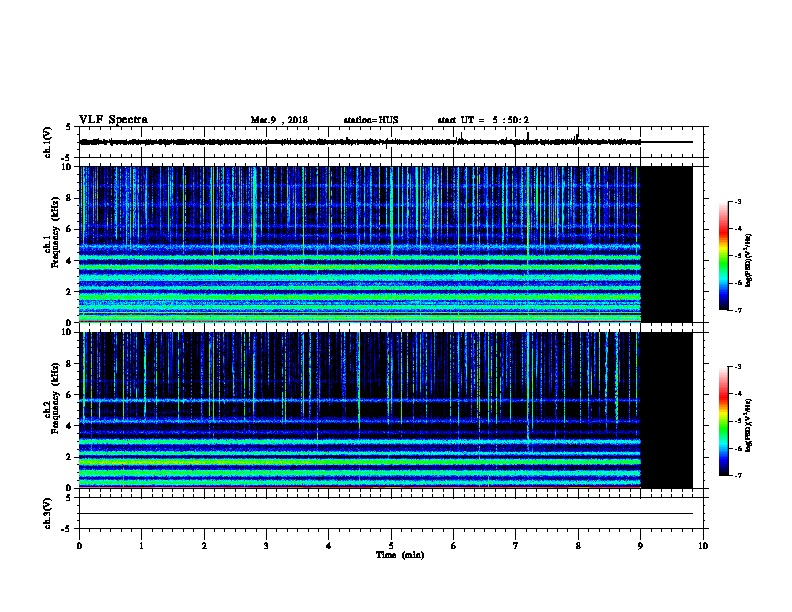The width and height of the screenshot is (792, 612).
Task: Click the "6" kHz tick on ch.1 spectrogram
Action: (69, 229)
